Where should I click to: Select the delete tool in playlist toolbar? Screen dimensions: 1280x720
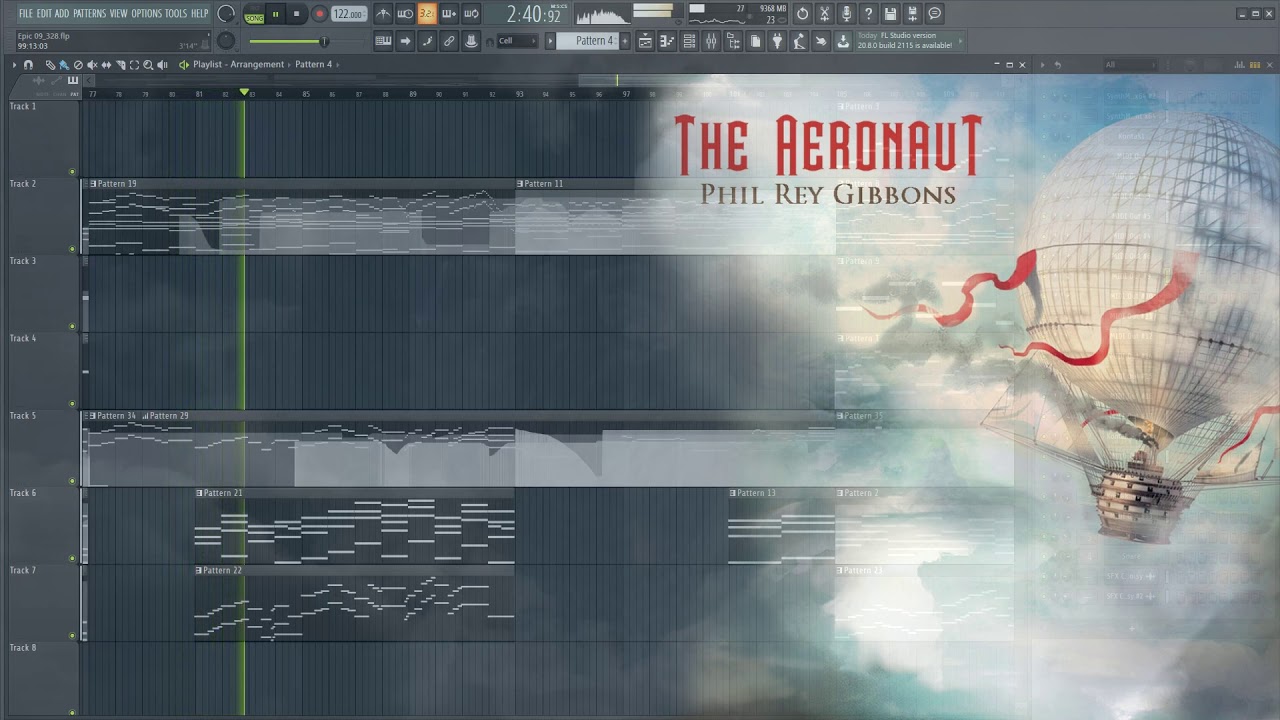tap(78, 65)
